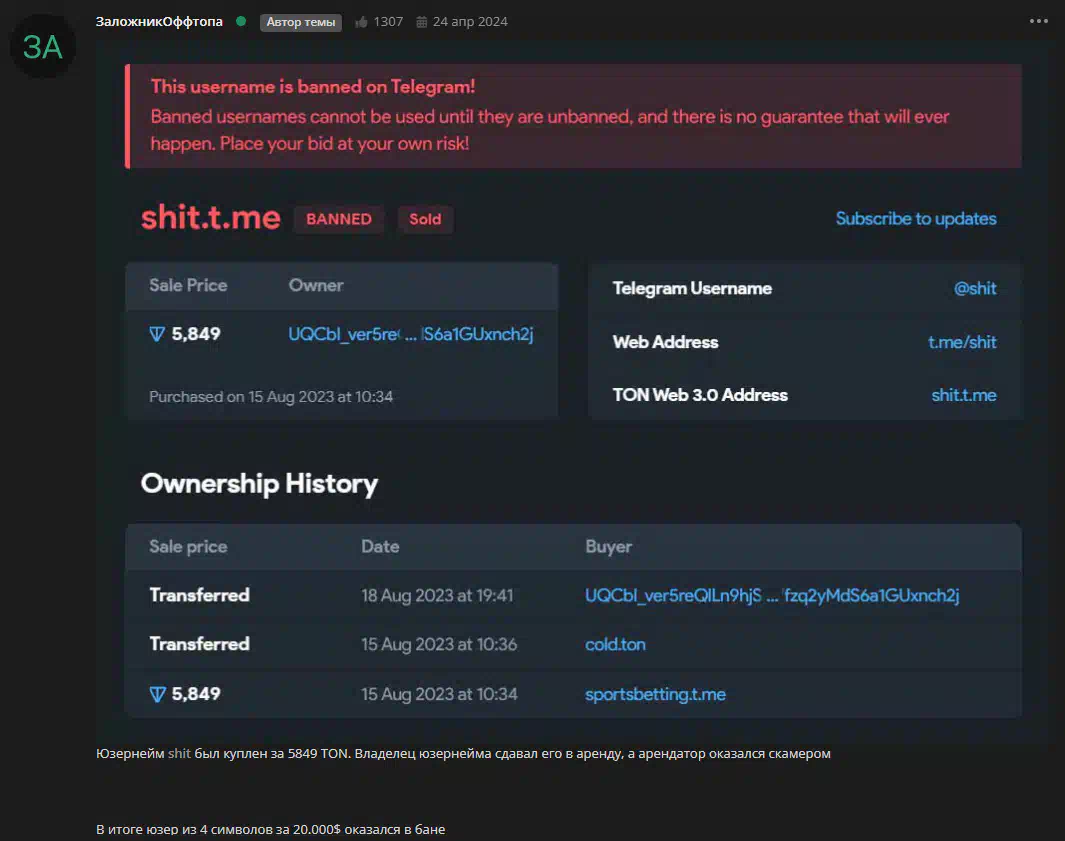Open the cold.ton buyer link
Viewport: 1065px width, 841px height.
click(615, 644)
